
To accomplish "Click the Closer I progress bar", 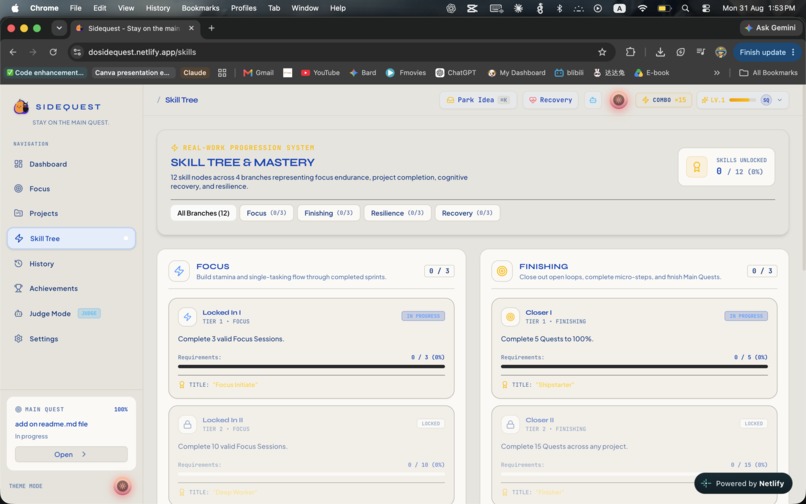I will tap(634, 367).
